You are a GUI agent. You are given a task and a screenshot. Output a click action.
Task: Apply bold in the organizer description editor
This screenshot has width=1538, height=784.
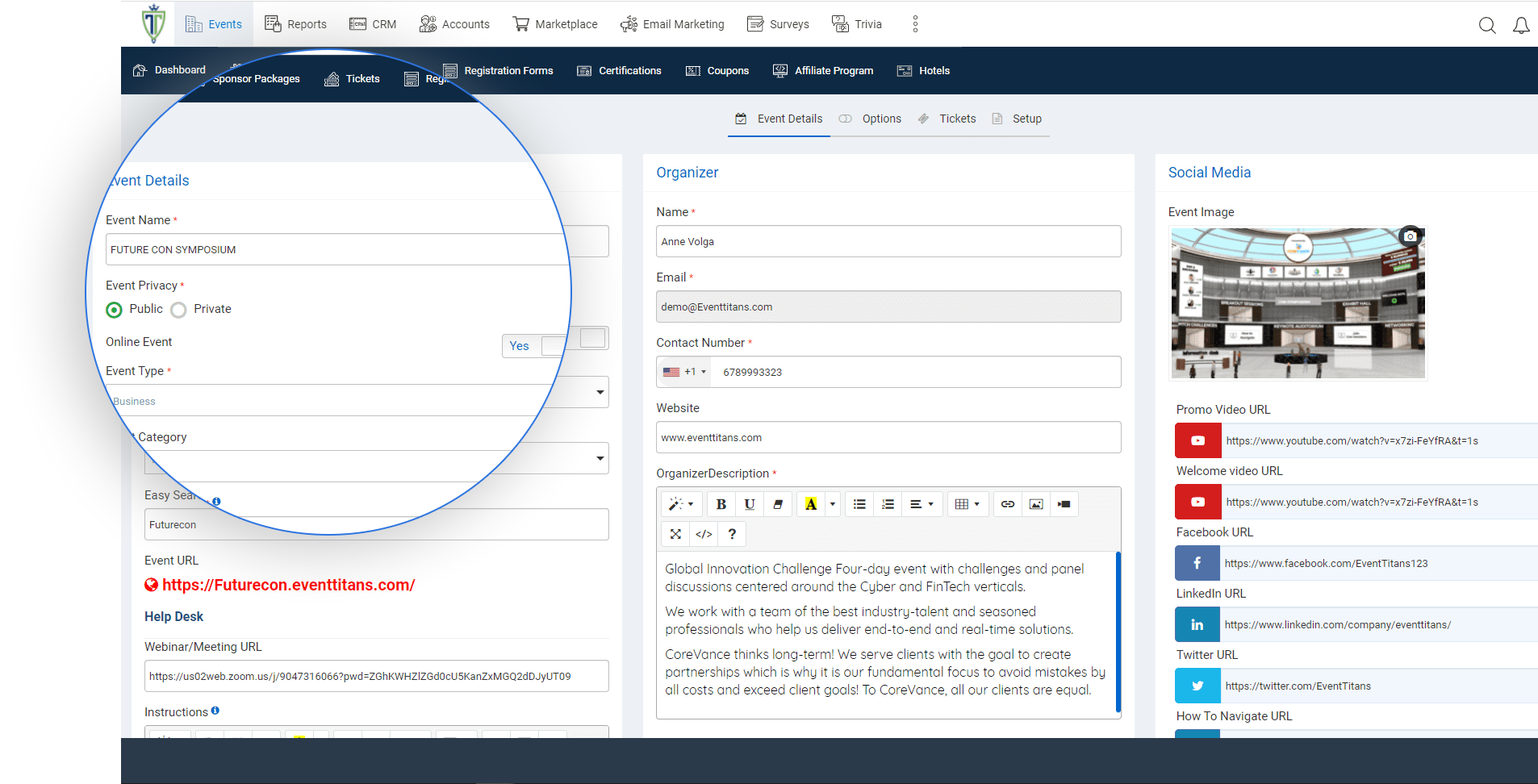coord(721,503)
